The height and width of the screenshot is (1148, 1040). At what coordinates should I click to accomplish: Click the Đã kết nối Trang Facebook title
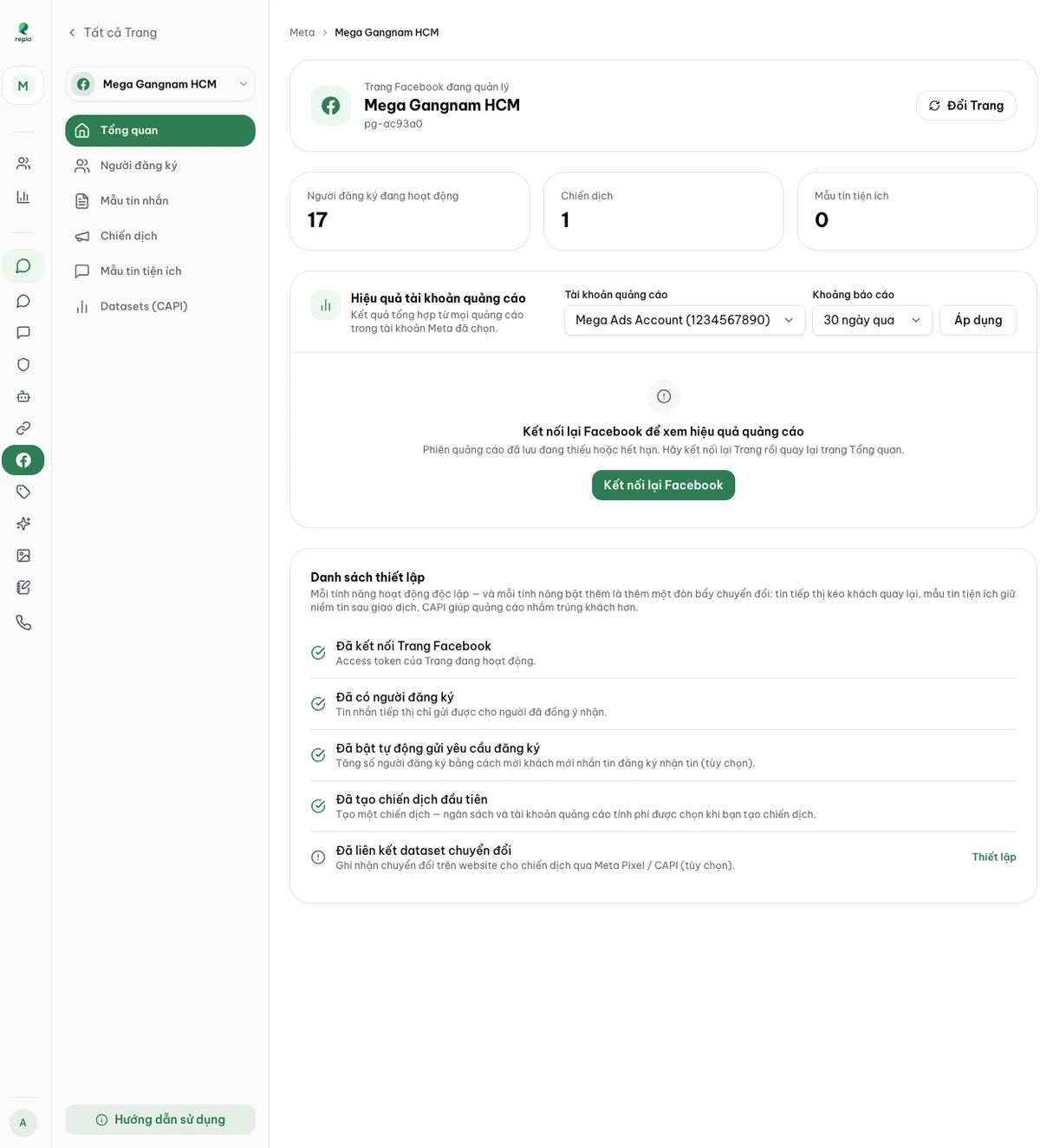pyautogui.click(x=413, y=646)
